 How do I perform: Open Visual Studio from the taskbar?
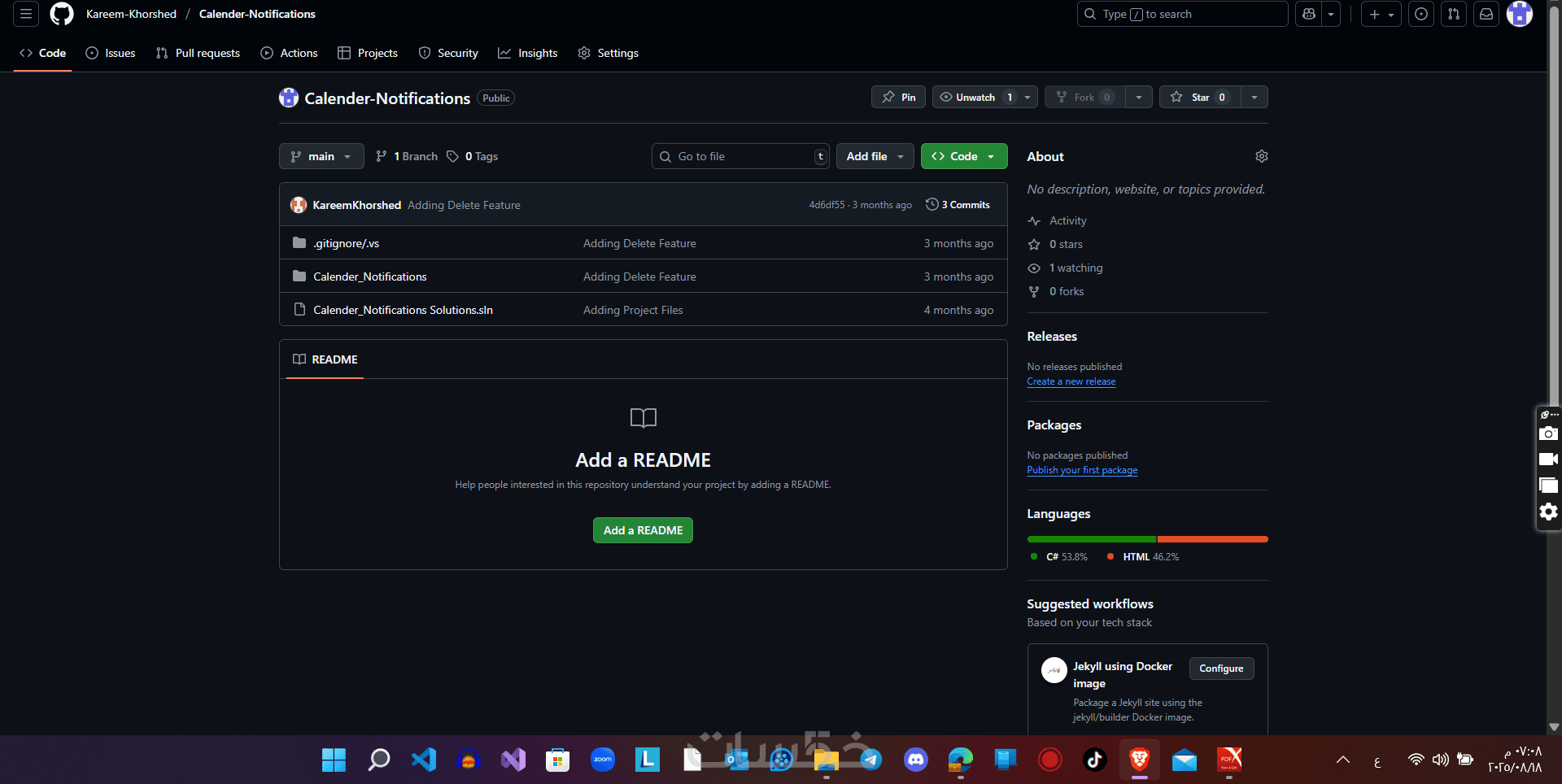[x=513, y=760]
